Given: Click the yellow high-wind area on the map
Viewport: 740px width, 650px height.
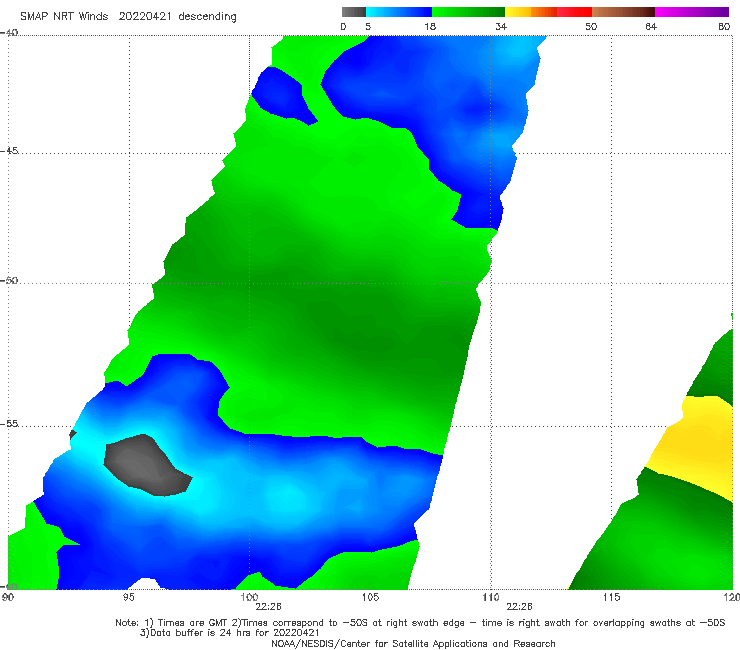Looking at the screenshot, I should (694, 446).
